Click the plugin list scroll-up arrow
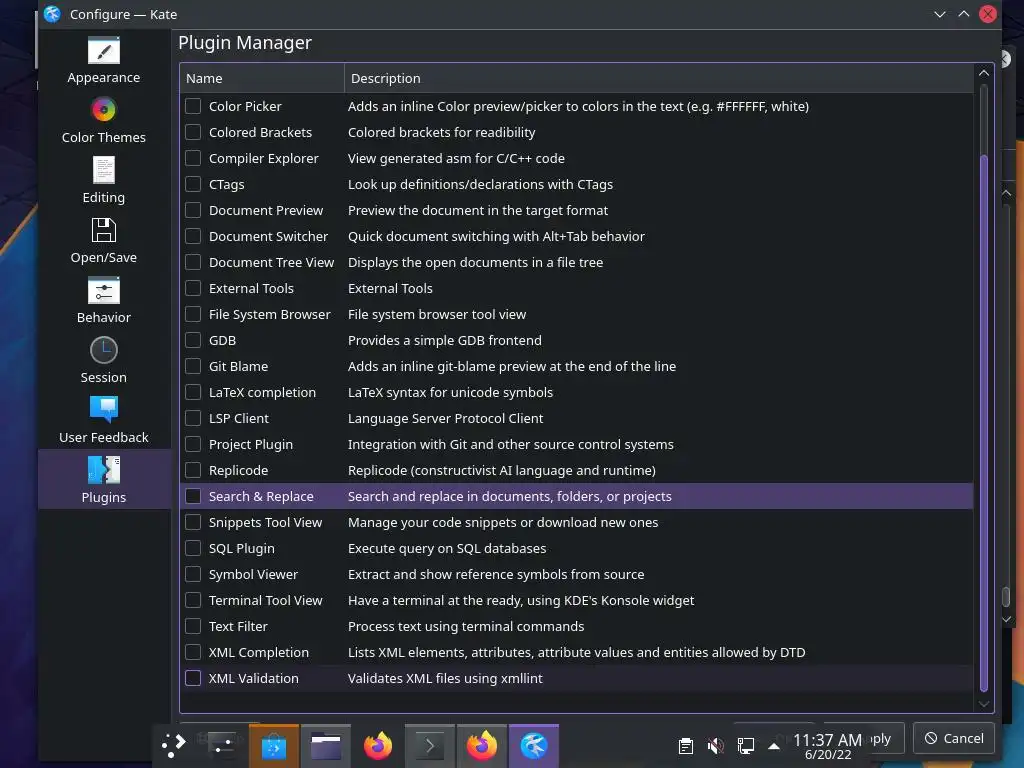 pos(984,73)
